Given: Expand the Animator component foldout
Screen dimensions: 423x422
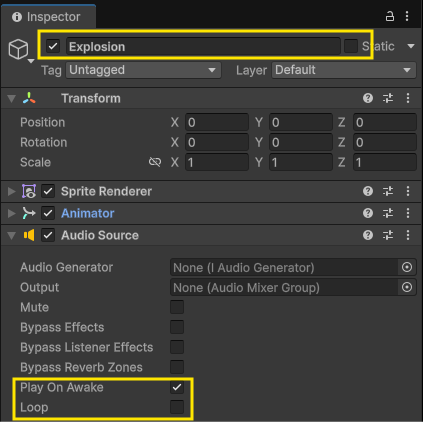Looking at the screenshot, I should click(x=12, y=213).
